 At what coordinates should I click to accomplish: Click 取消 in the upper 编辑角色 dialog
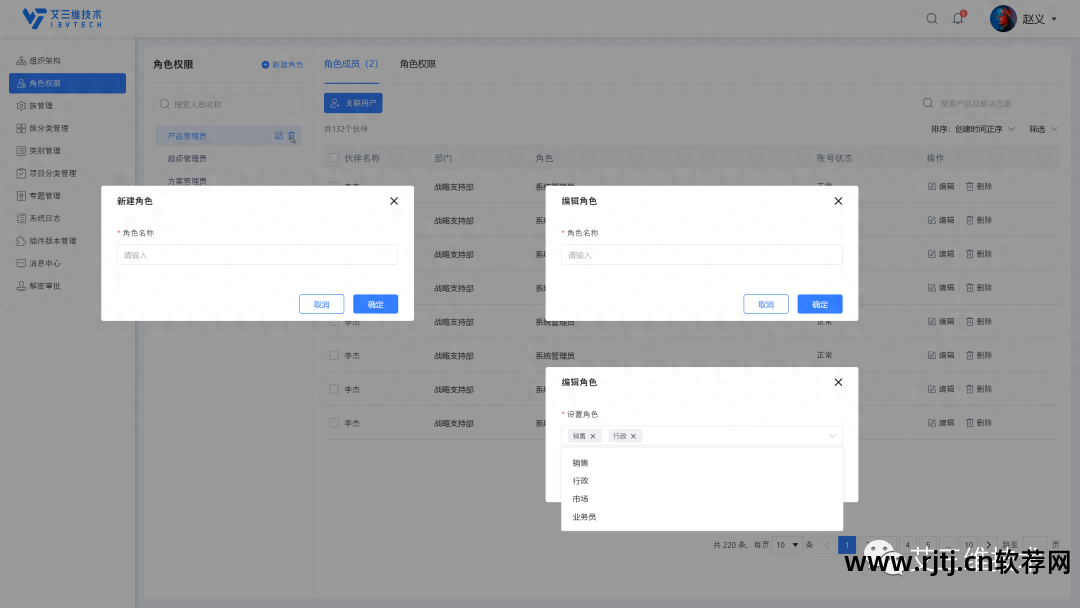[766, 304]
